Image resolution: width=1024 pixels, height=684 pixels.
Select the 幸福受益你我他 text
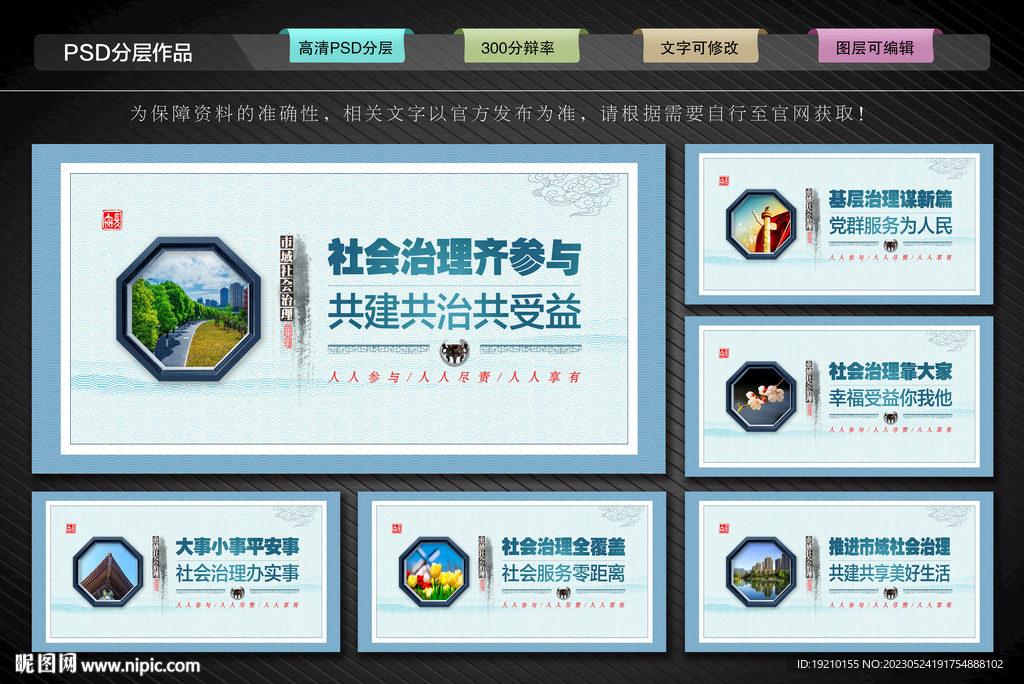(890, 399)
